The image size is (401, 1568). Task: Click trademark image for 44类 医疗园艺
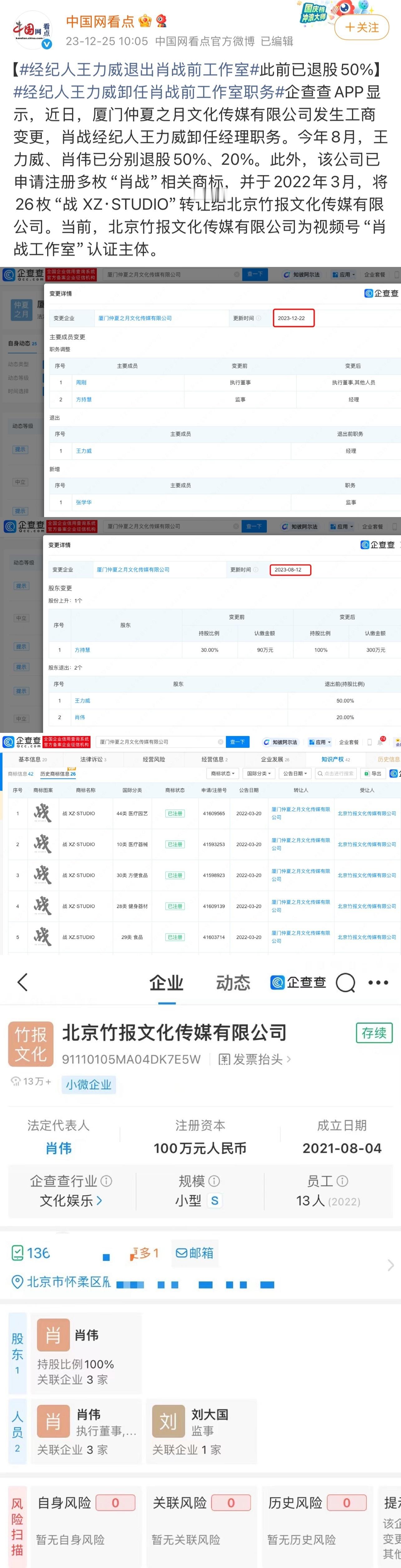pyautogui.click(x=43, y=813)
